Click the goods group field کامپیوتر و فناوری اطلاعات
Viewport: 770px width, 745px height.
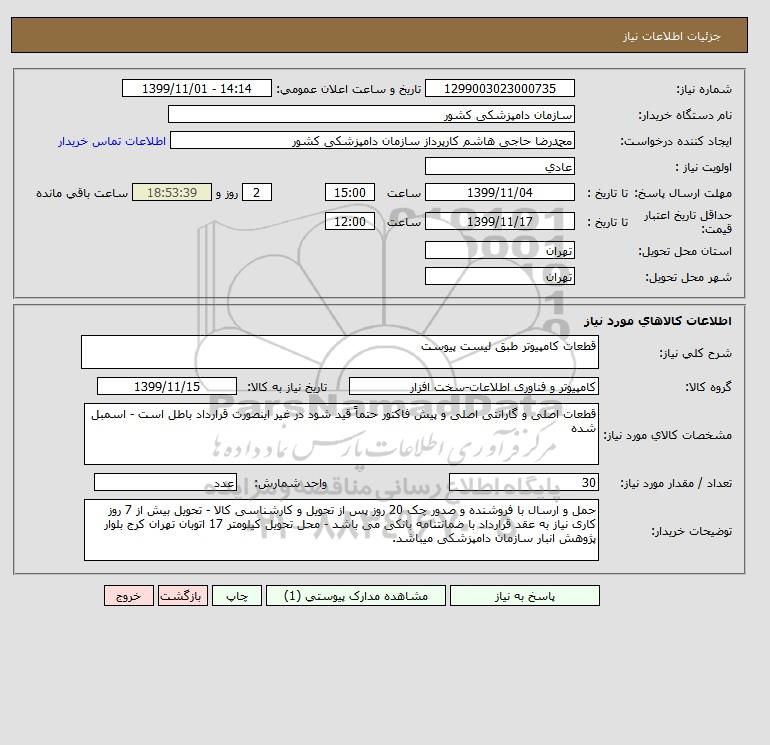(x=473, y=386)
